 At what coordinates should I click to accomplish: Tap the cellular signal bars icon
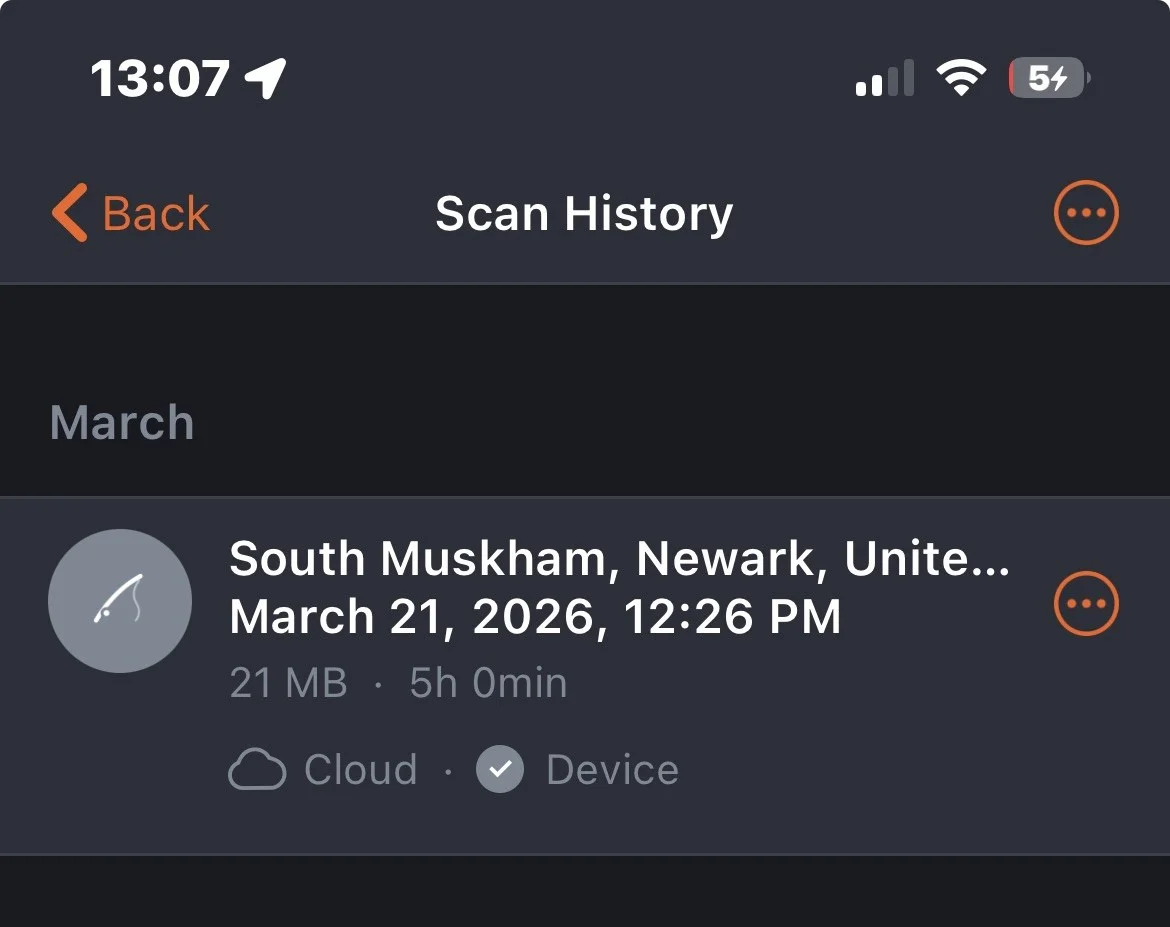coord(884,78)
